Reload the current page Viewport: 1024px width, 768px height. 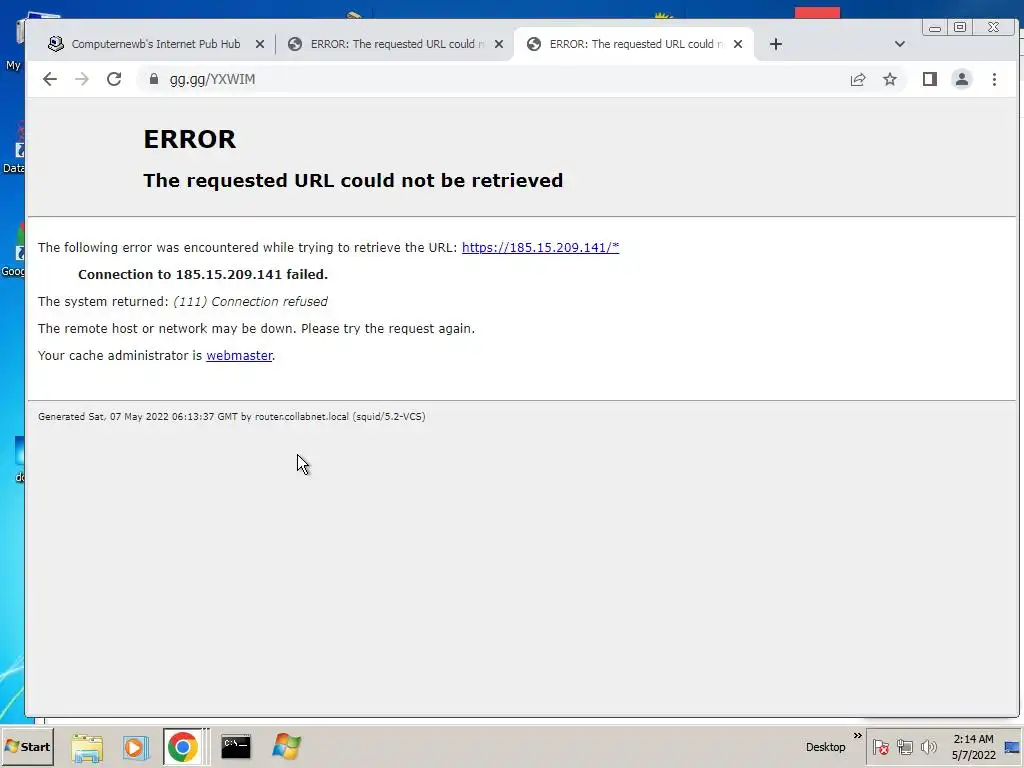tap(114, 79)
